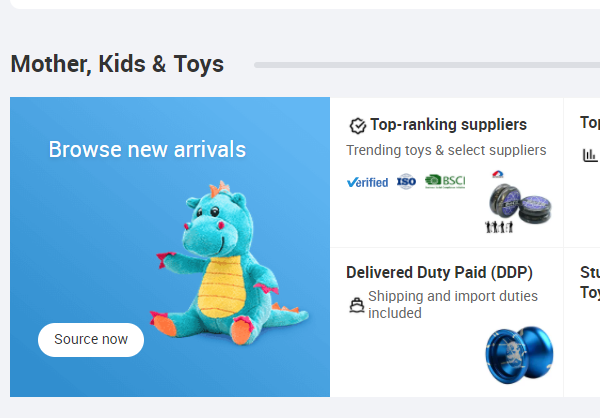Image resolution: width=600 pixels, height=418 pixels.
Task: Click the top-ranking checkmark badge icon
Action: (x=357, y=126)
